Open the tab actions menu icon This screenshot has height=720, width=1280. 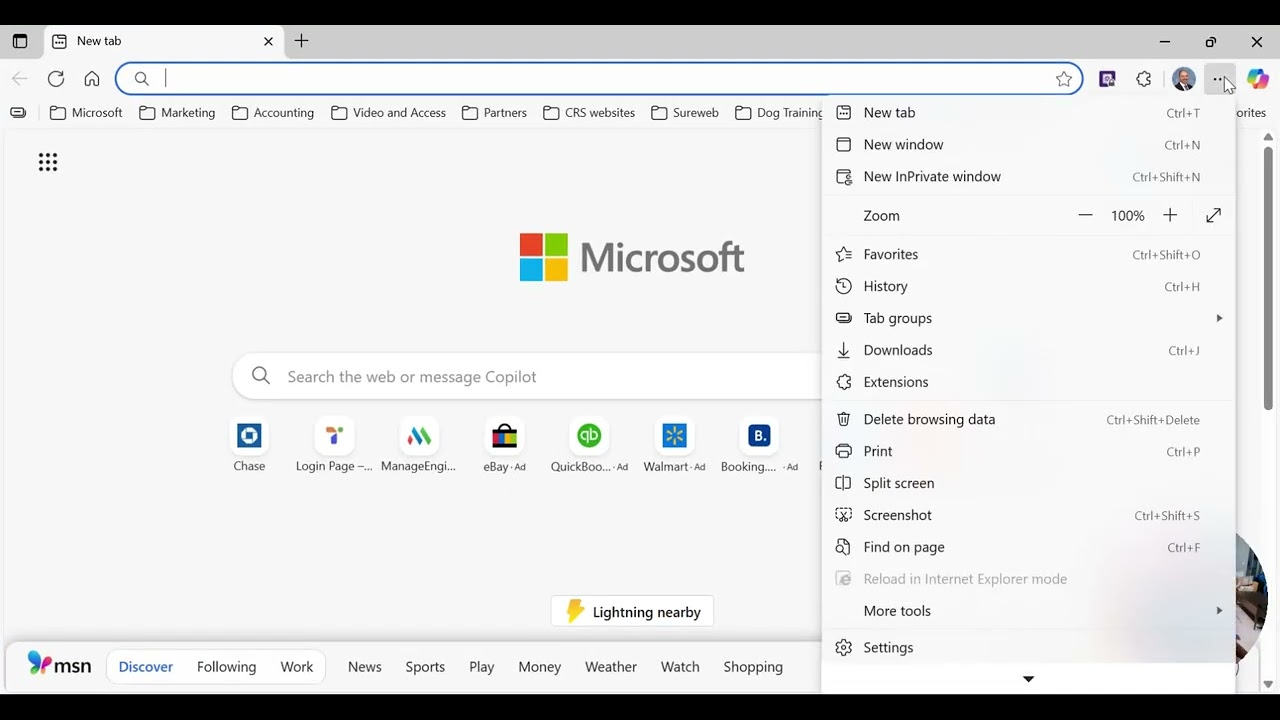coord(20,41)
